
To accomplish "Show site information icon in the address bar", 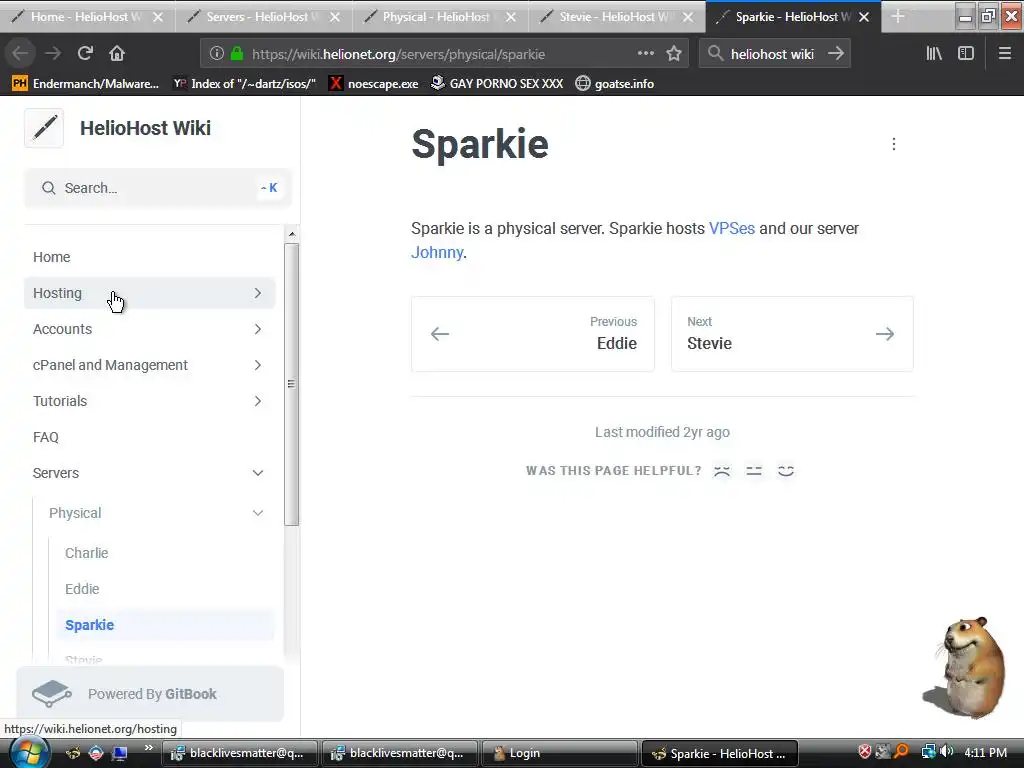I will point(217,54).
